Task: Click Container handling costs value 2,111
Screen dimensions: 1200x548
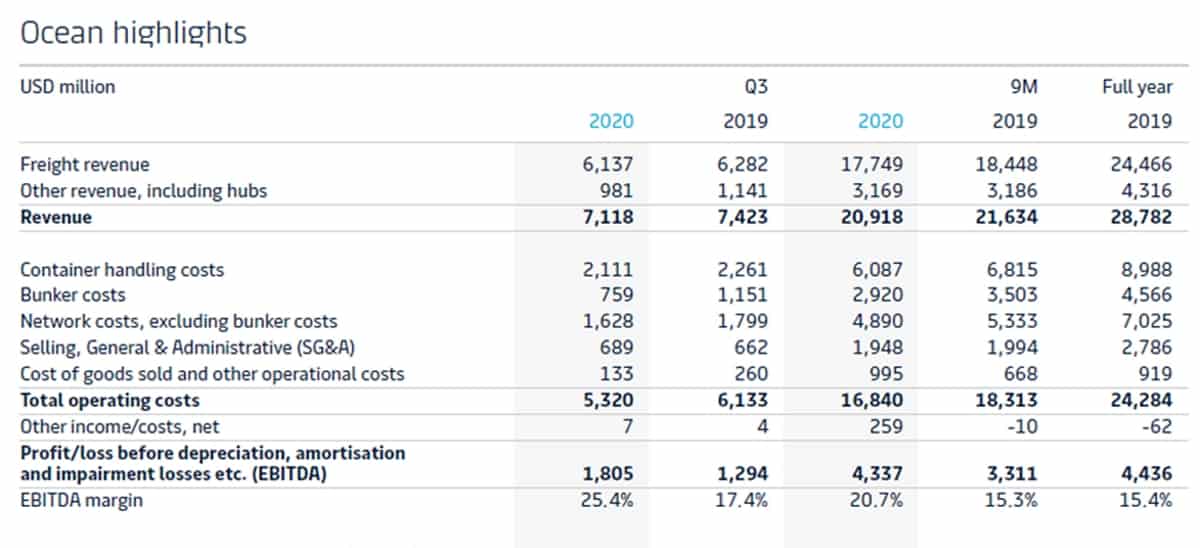Action: pyautogui.click(x=606, y=270)
